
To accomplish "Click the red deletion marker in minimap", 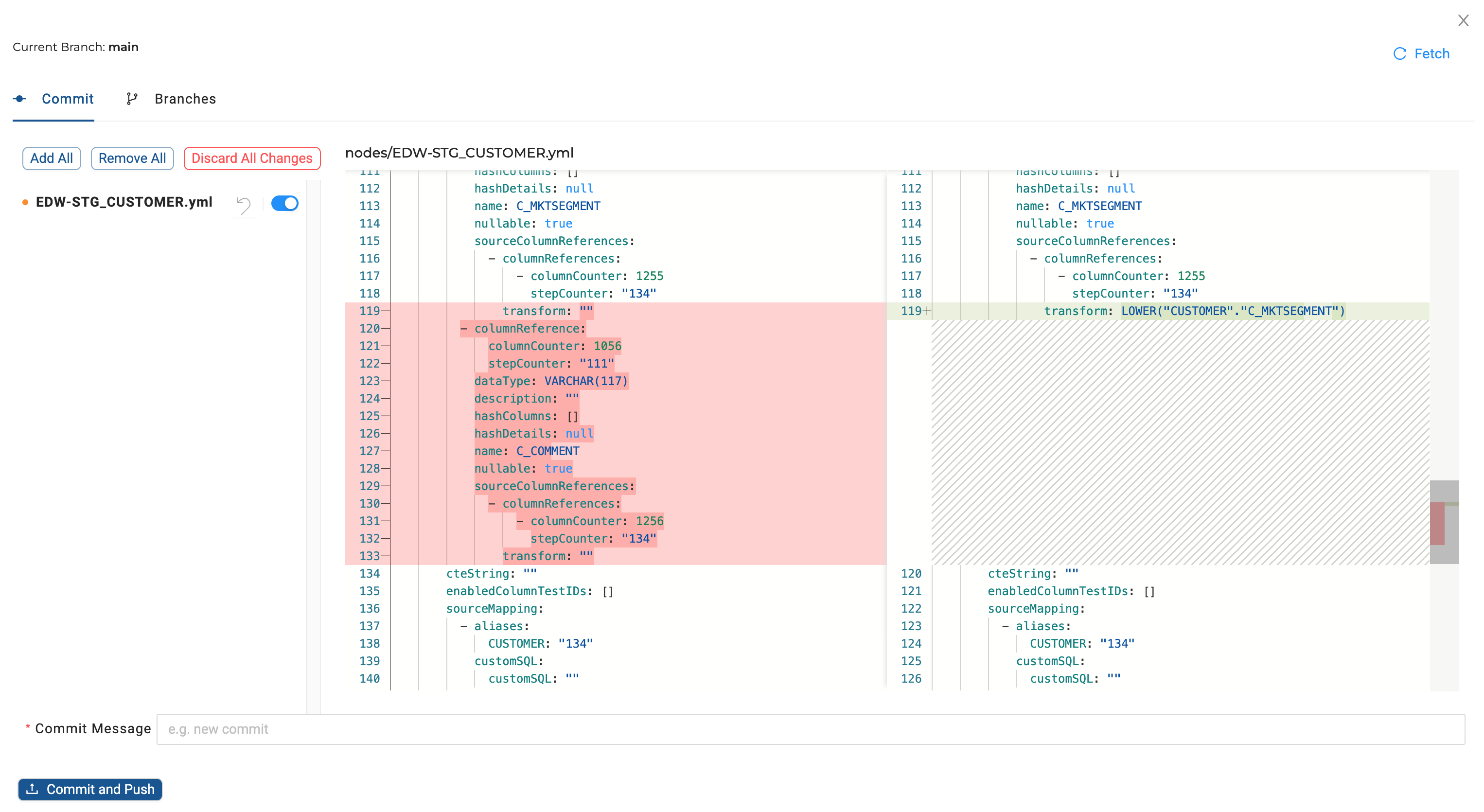I will click(1437, 523).
